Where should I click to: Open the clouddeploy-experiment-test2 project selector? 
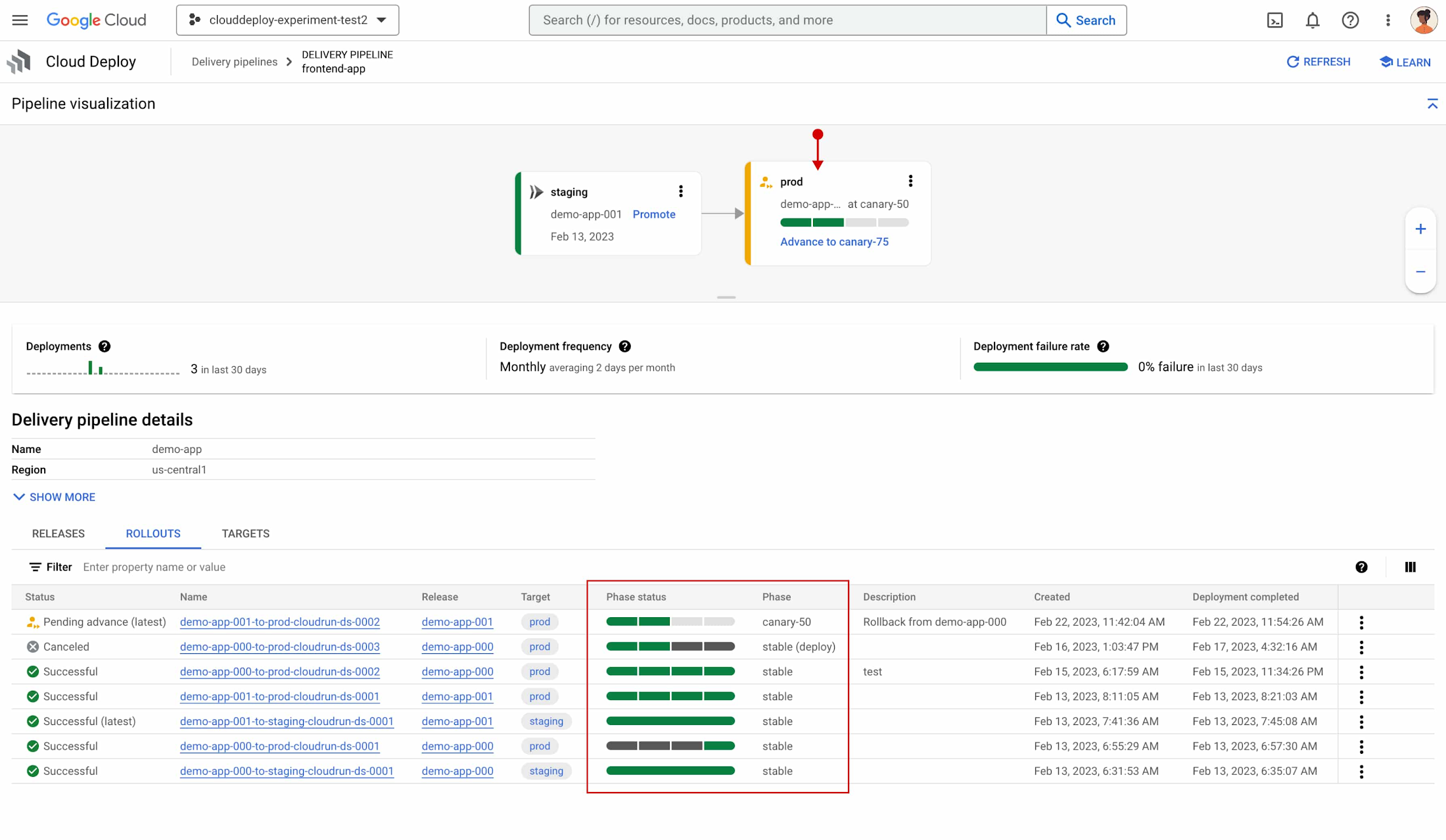(x=287, y=20)
